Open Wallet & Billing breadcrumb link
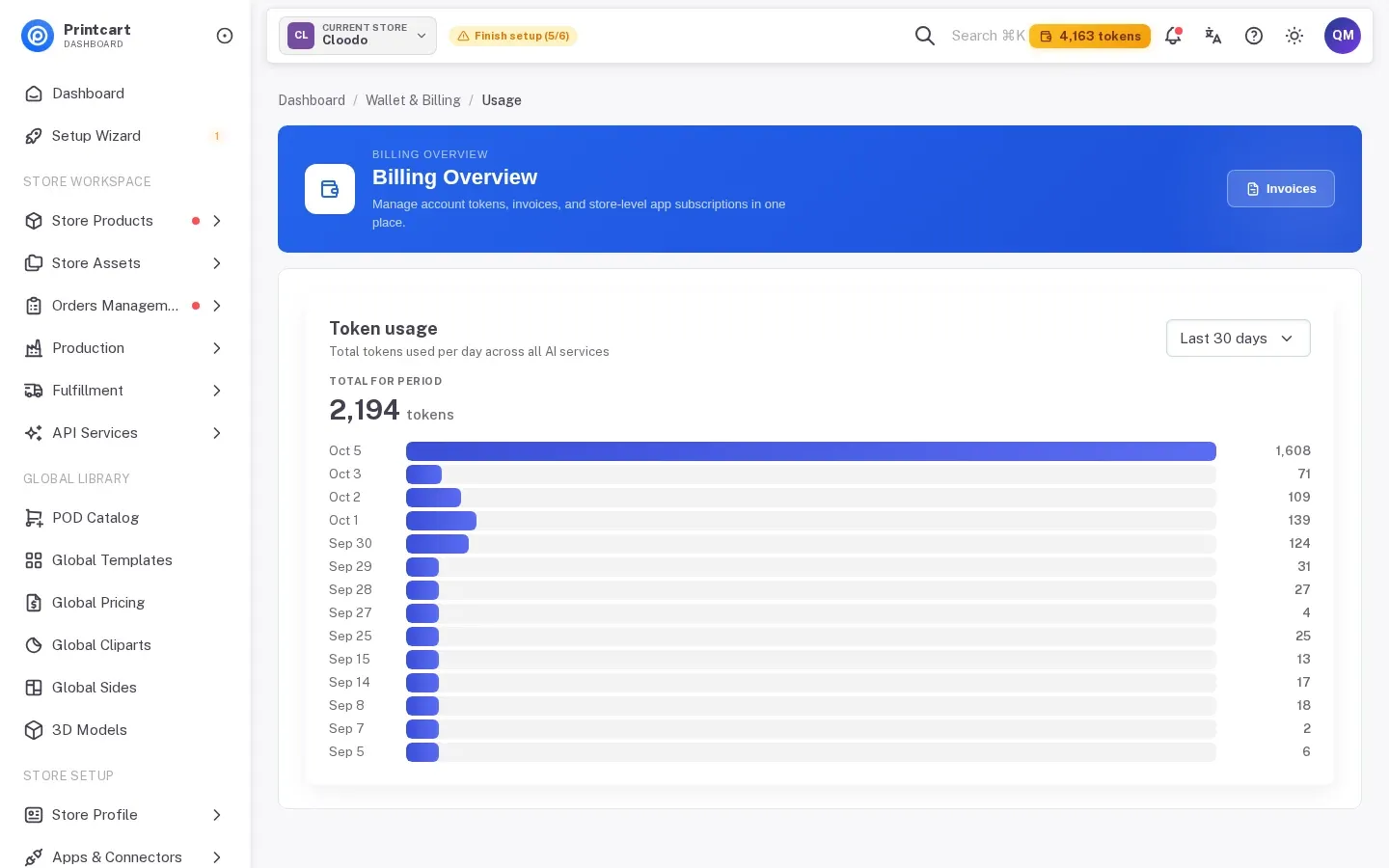This screenshot has height=868, width=1389. coord(413,100)
